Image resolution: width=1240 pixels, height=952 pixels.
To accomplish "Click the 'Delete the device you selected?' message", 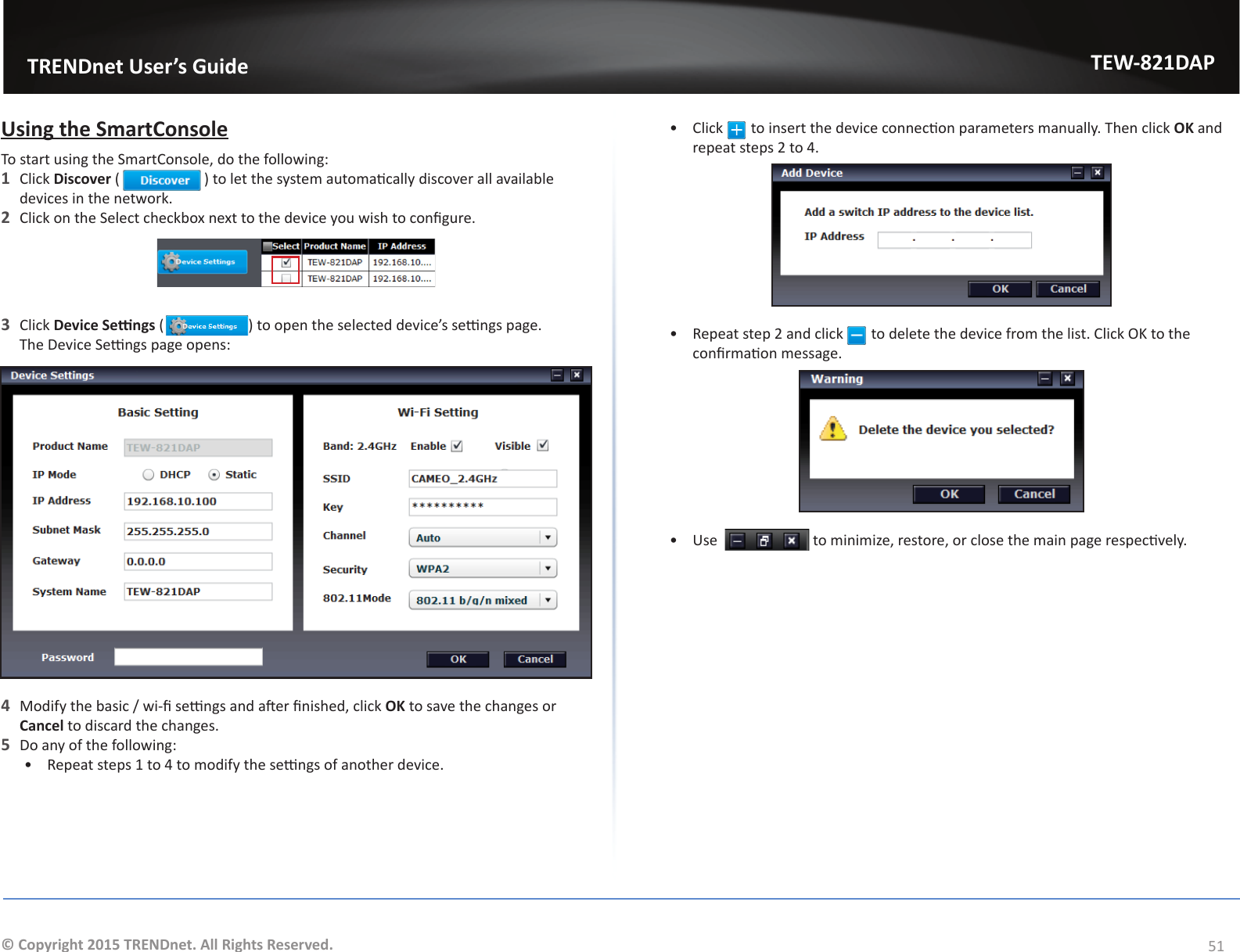I will [x=956, y=429].
